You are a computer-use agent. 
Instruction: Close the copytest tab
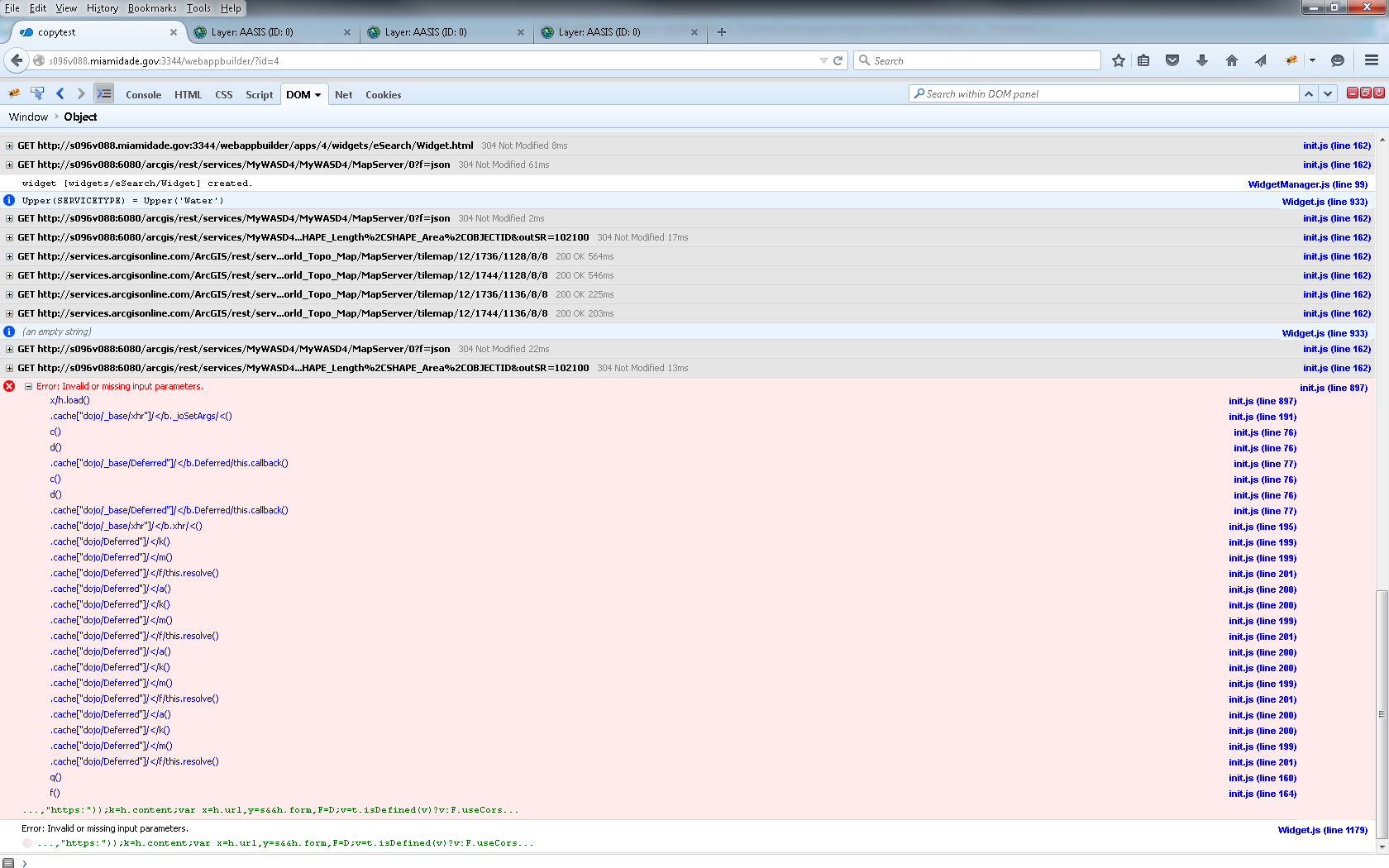(x=174, y=32)
